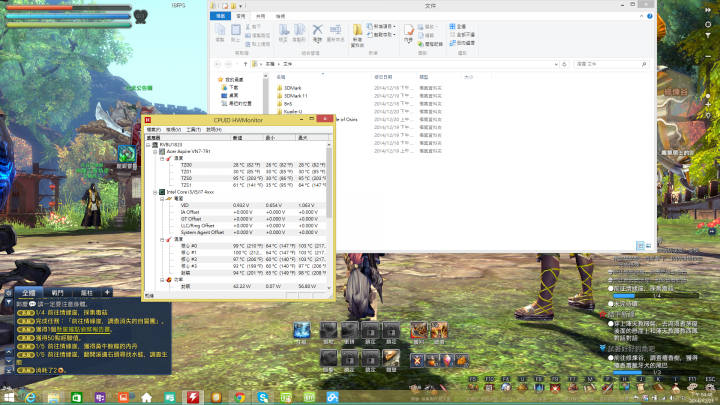
Task: Click the HWMonitor vertical scrollbar thumb
Action: [x=329, y=183]
